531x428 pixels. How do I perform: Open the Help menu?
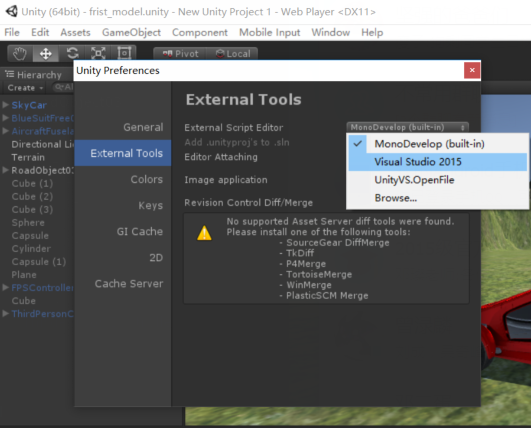tap(372, 33)
